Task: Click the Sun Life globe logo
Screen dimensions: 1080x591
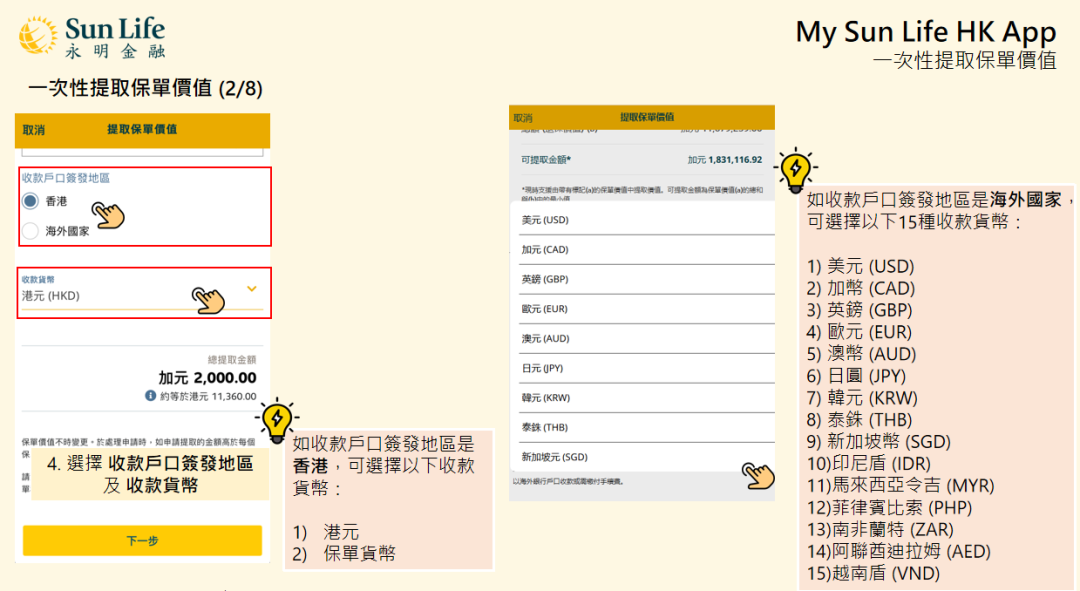Action: tap(38, 35)
